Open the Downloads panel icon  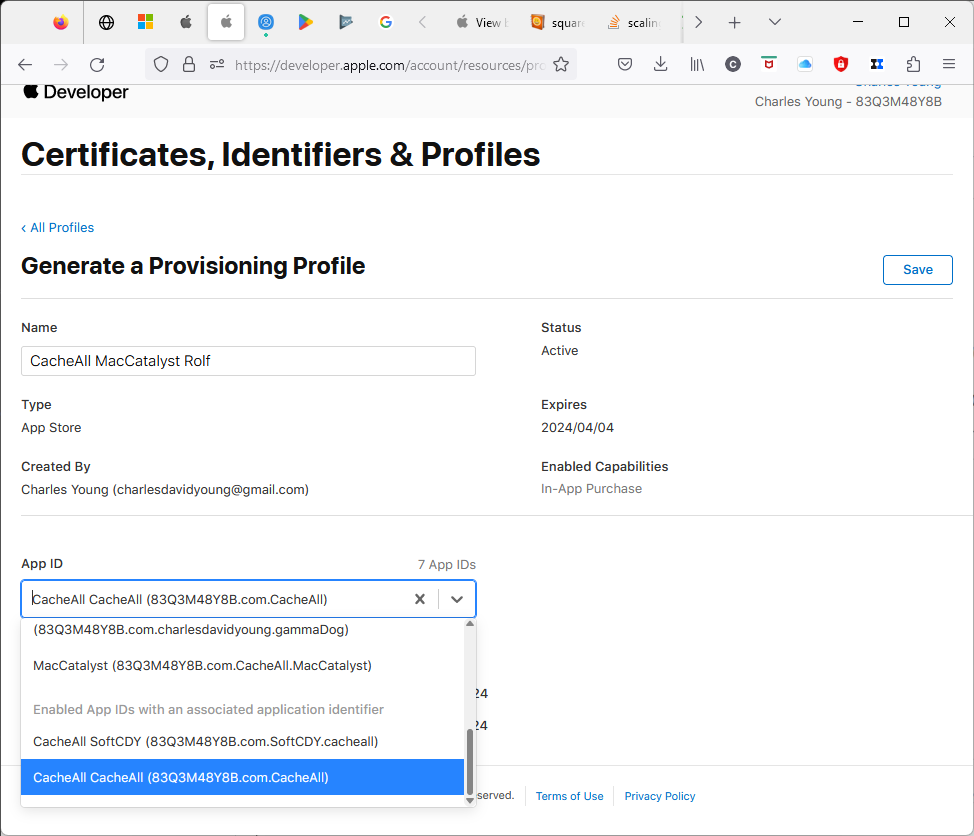[x=661, y=64]
